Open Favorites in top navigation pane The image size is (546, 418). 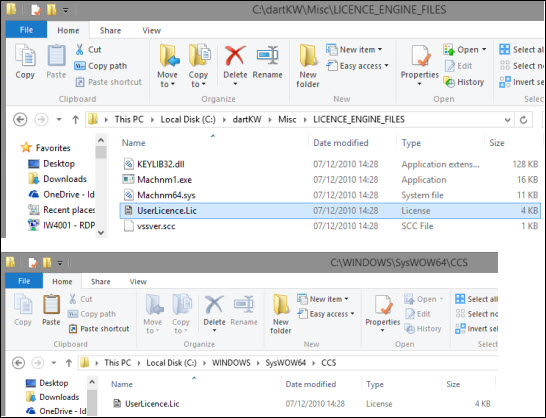(x=53, y=148)
